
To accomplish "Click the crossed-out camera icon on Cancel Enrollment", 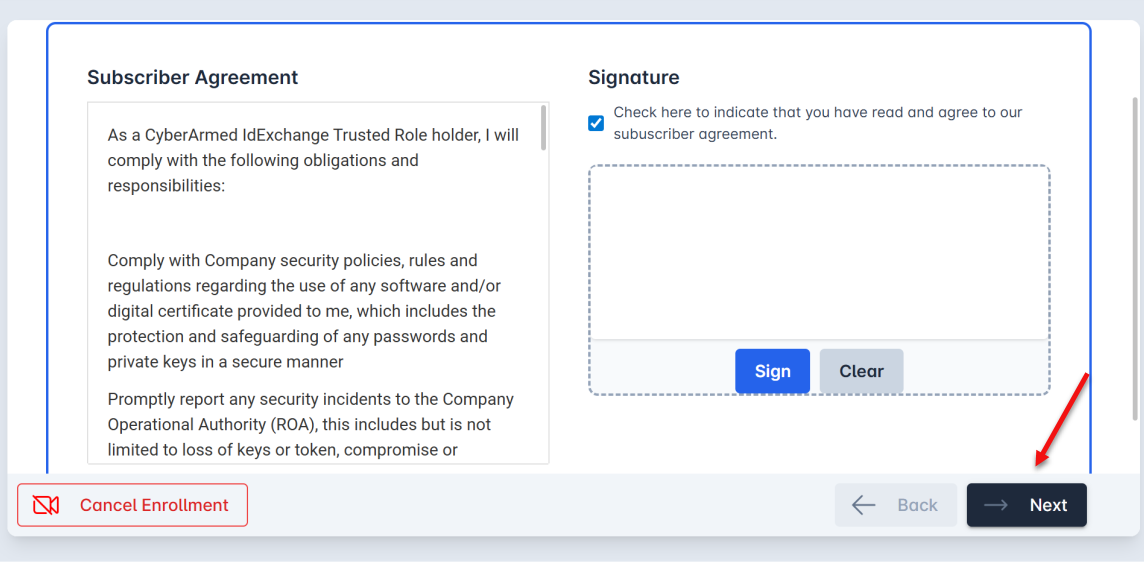I will 46,505.
